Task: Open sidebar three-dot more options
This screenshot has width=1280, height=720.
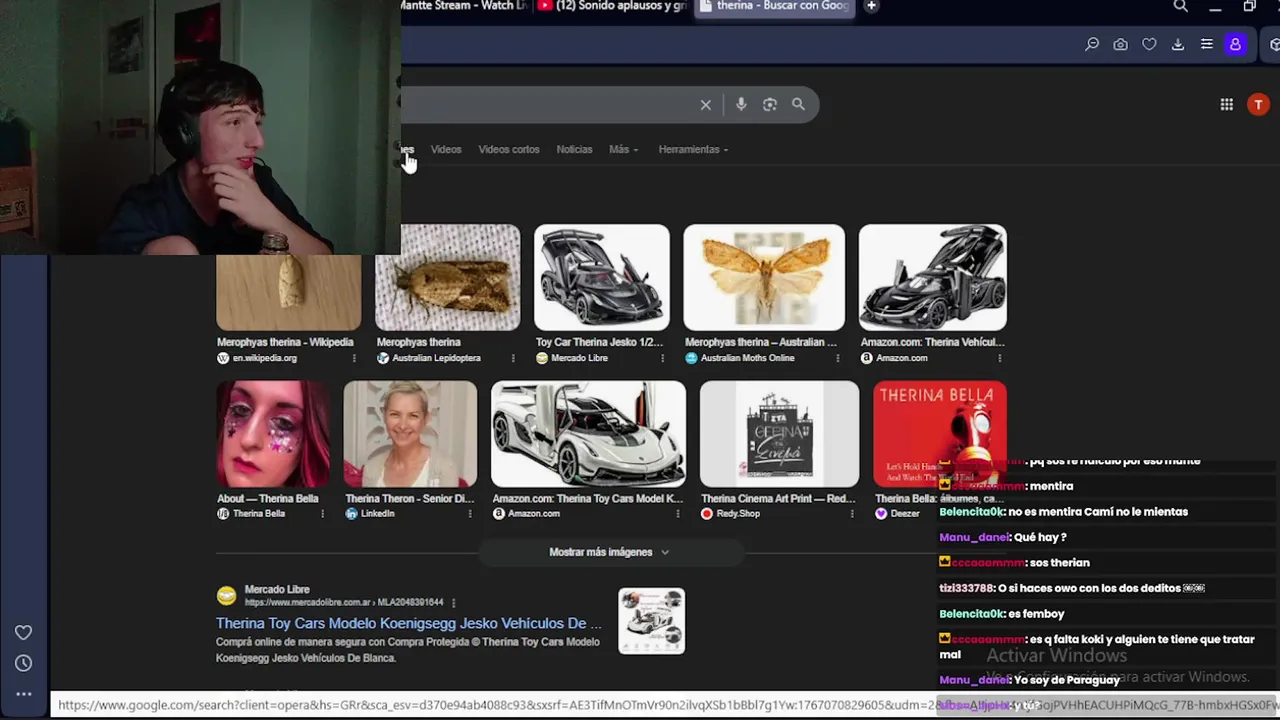Action: 23,694
